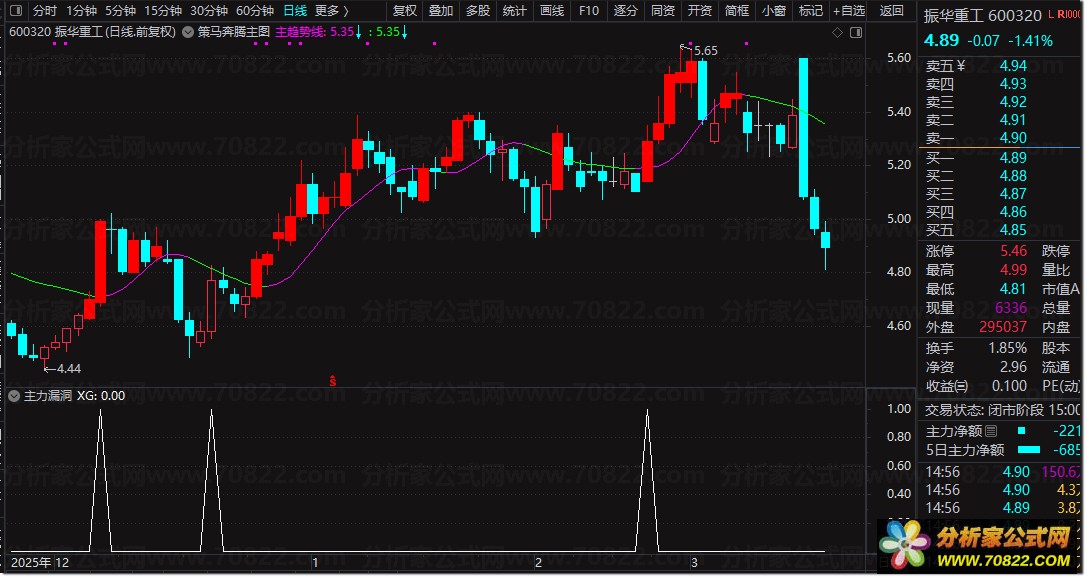Open the F10 company info

(589, 10)
